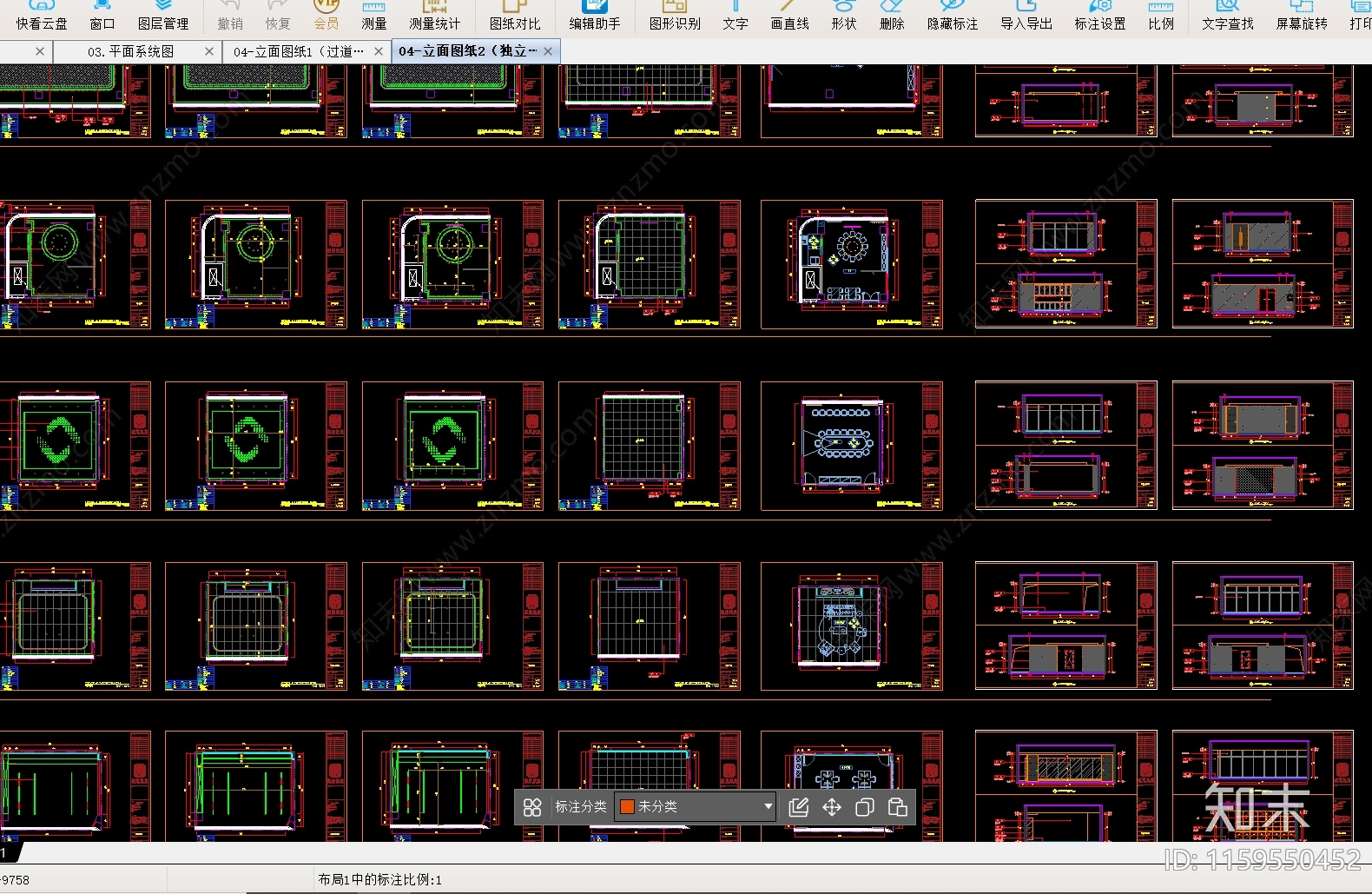1372x894 pixels.
Task: Open 测量统计 measurement statistics
Action: [434, 16]
